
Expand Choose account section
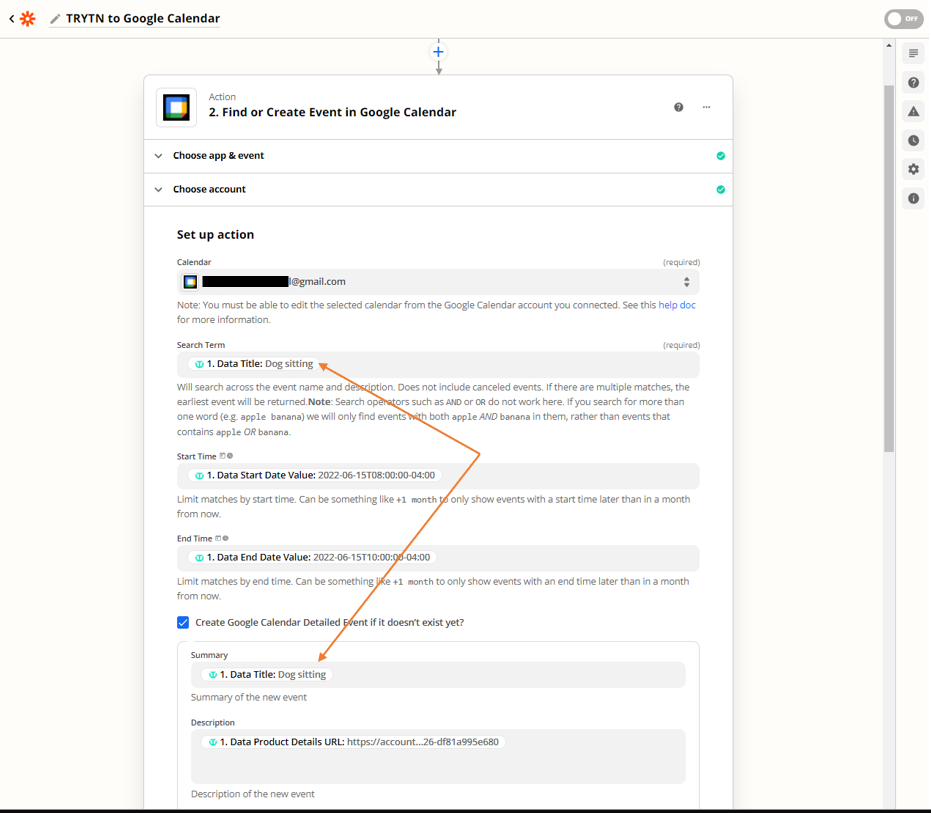438,189
